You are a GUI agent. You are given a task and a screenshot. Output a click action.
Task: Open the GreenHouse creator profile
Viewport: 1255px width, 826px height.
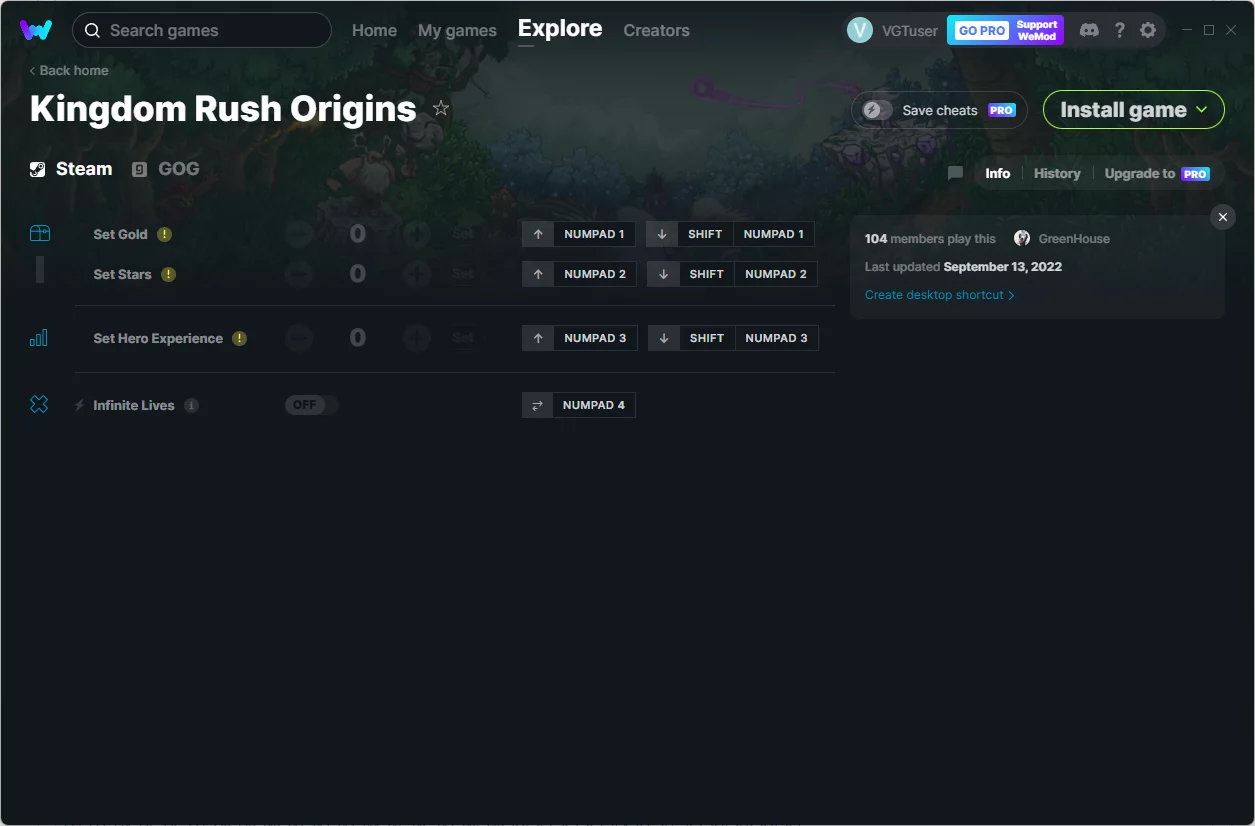pyautogui.click(x=1062, y=239)
